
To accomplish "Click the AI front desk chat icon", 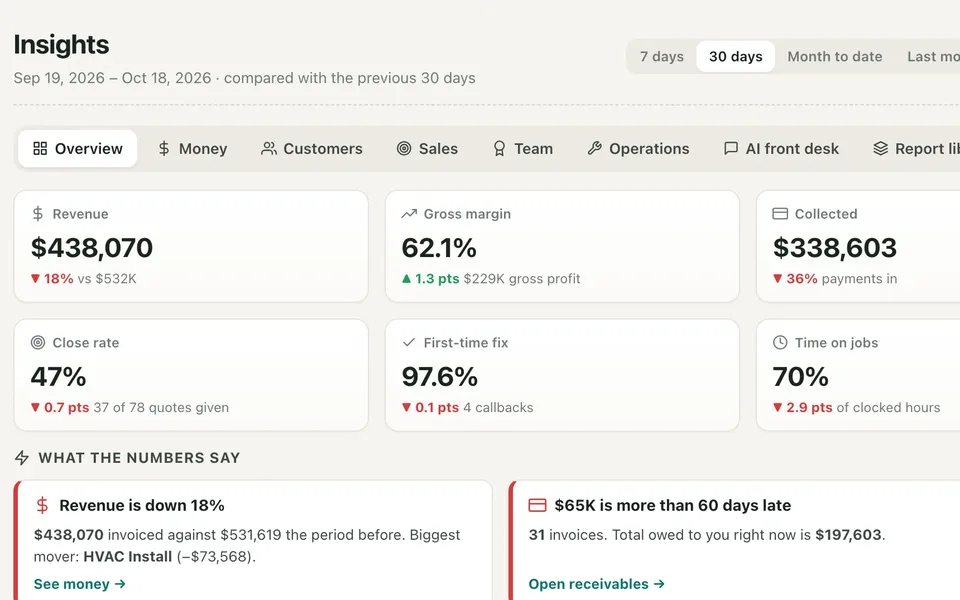I will click(730, 149).
